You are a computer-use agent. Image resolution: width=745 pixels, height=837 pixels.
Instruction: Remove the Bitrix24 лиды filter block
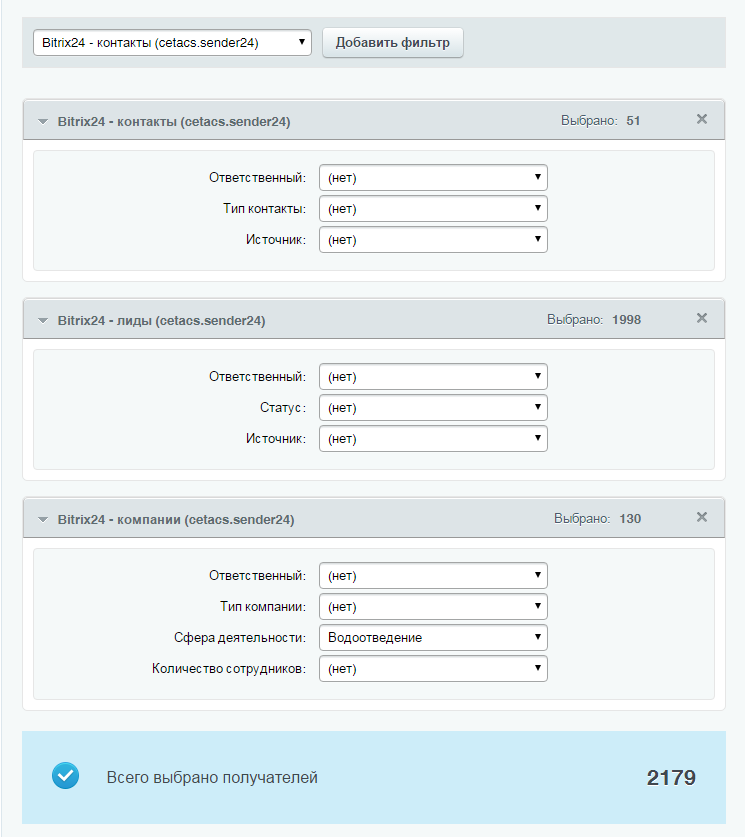click(702, 318)
